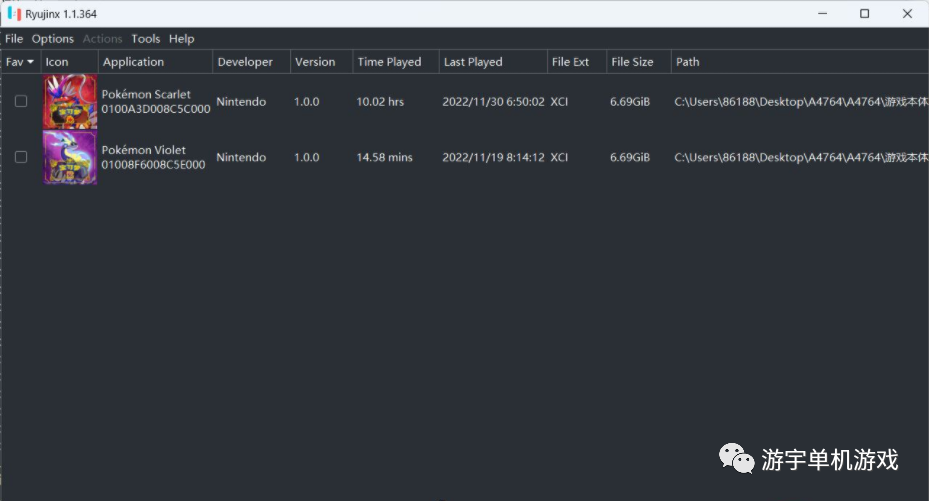Click the file path in Scarlet row
Screen dimensions: 929x501
tap(801, 101)
